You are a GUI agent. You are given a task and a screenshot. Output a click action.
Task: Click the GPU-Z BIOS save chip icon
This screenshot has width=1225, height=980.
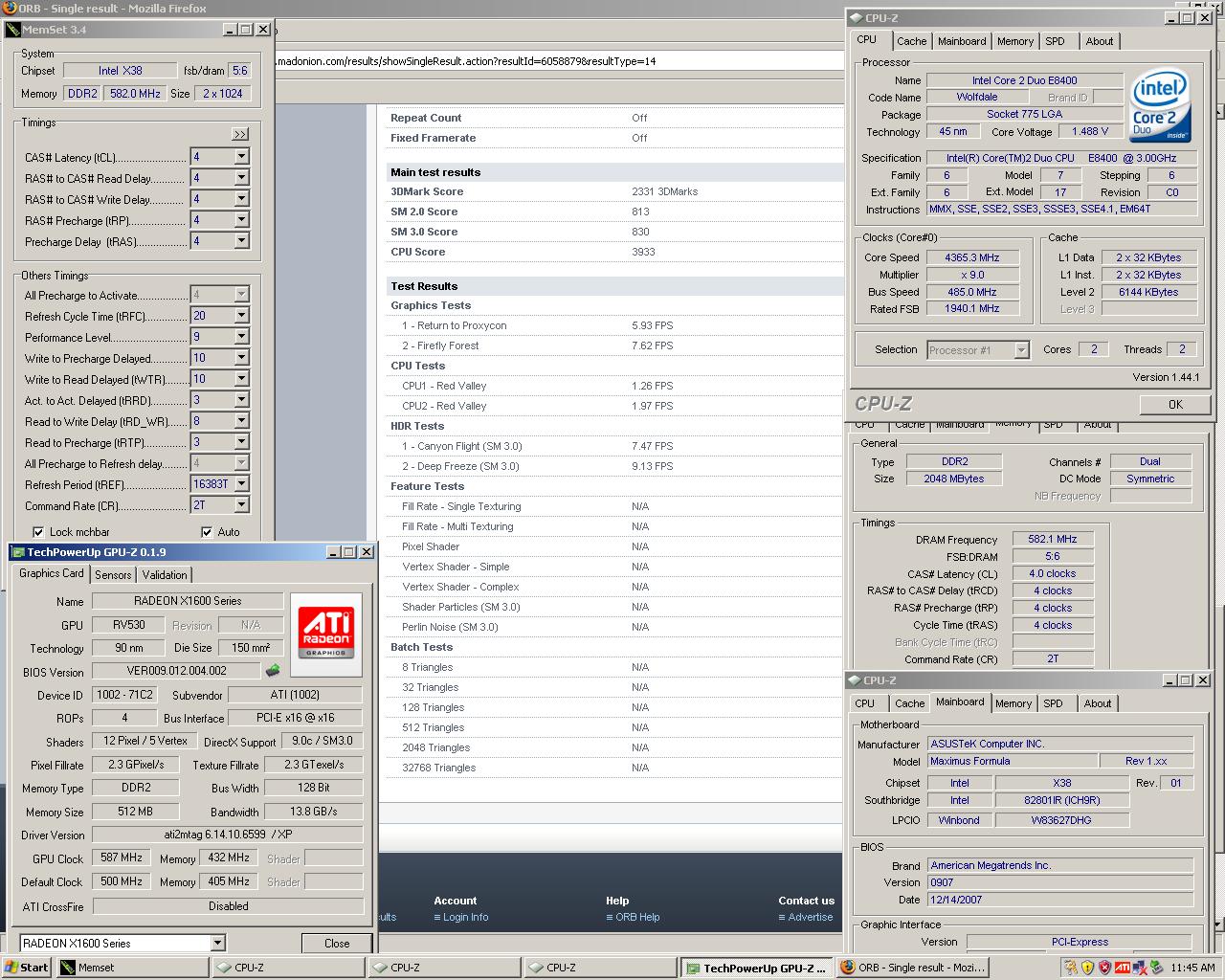[x=273, y=671]
